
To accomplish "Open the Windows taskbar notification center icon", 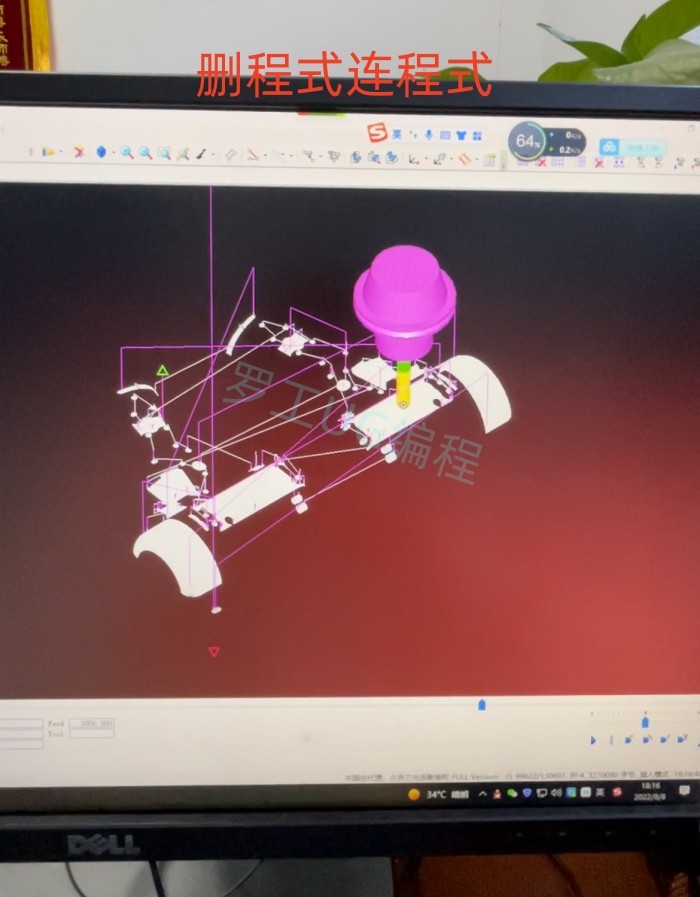I will coord(684,791).
